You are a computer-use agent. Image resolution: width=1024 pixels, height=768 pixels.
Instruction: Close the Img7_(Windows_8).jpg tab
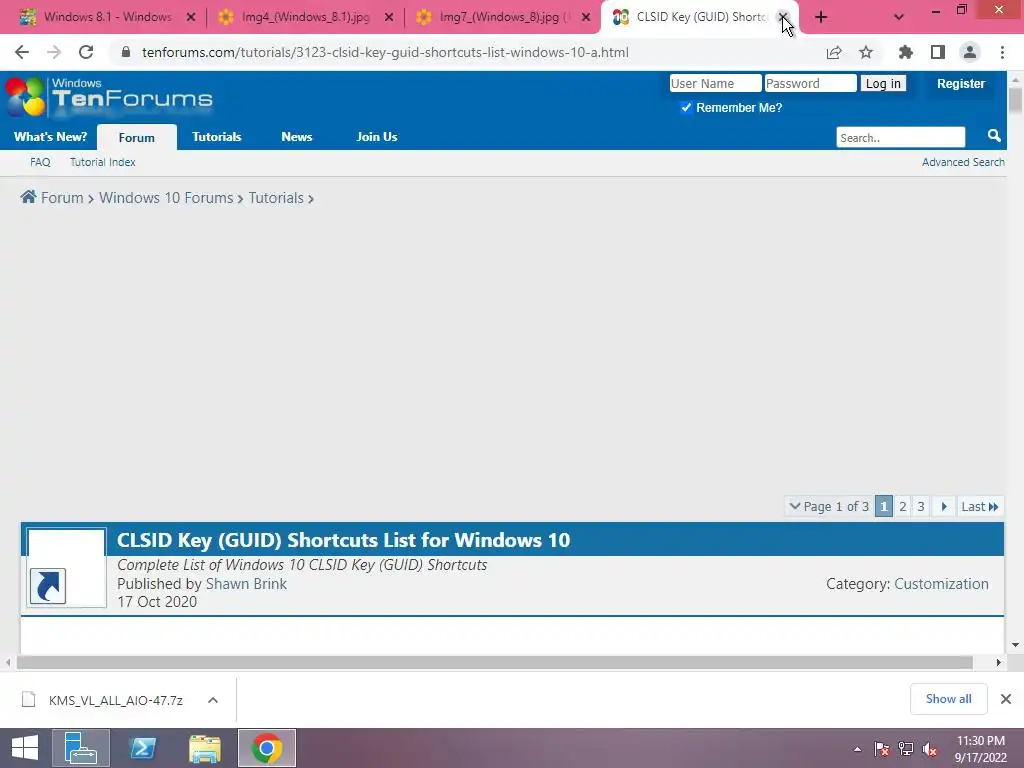[x=586, y=18]
